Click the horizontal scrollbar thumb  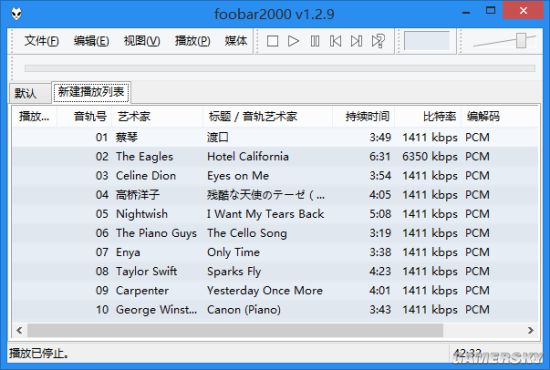click(x=235, y=330)
